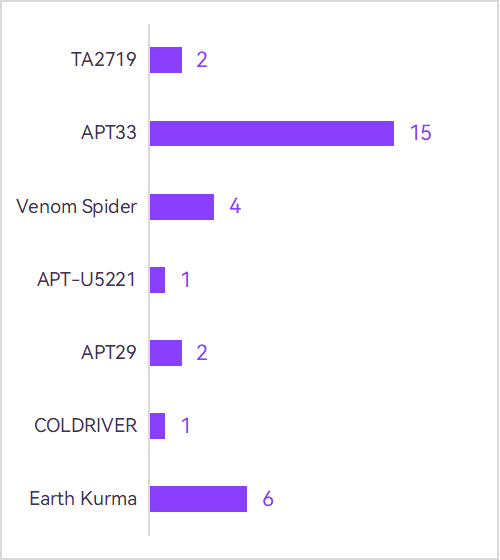Click the TA2719 value label 2
Screen dimensions: 500x560
pos(202,60)
